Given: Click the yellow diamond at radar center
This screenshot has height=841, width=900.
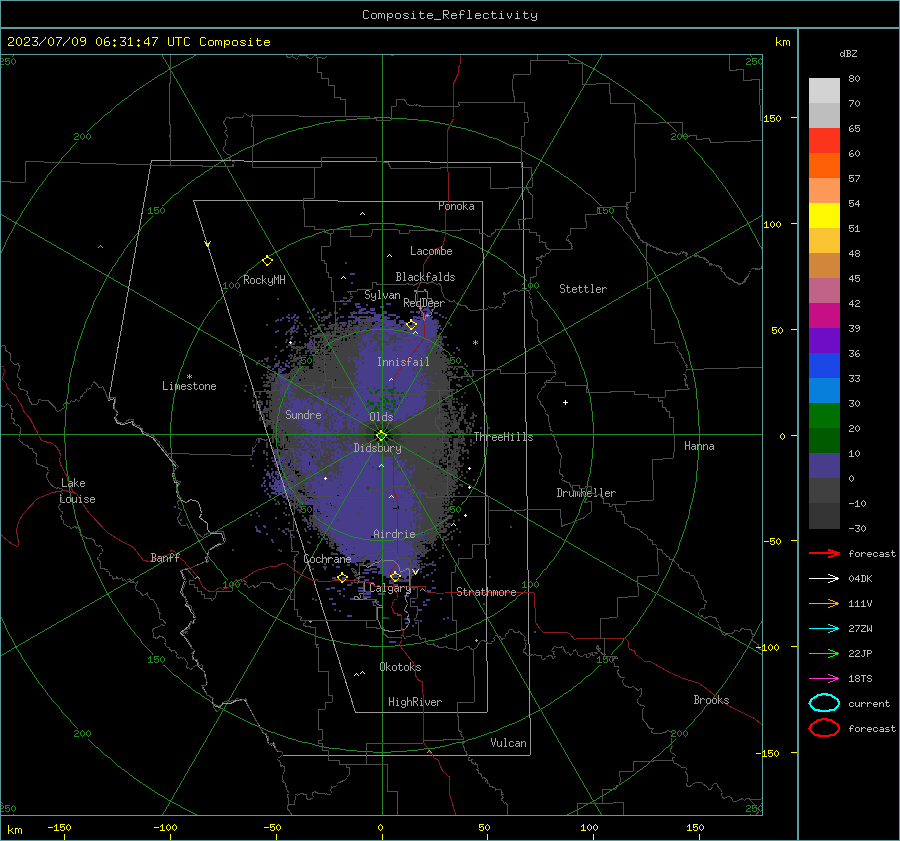Looking at the screenshot, I should 382,435.
